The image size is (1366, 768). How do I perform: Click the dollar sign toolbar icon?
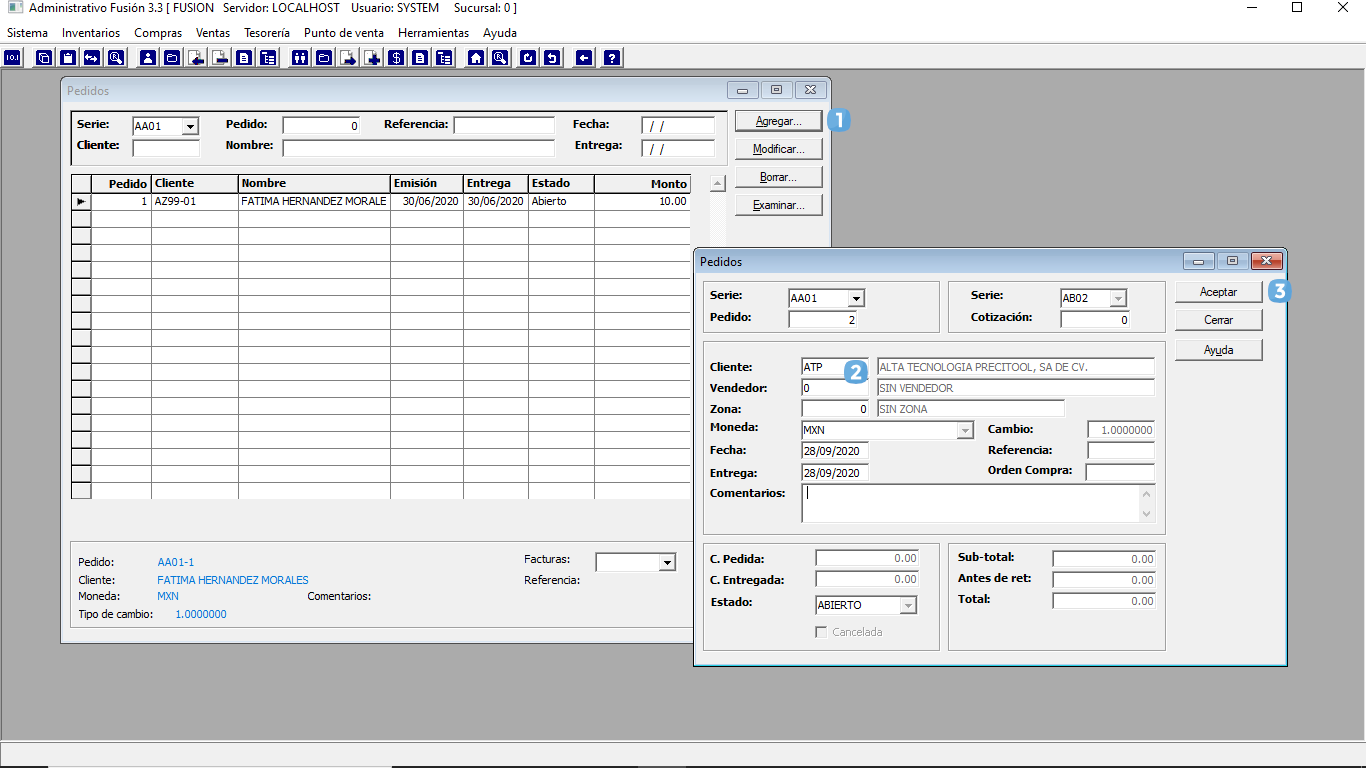tap(396, 58)
